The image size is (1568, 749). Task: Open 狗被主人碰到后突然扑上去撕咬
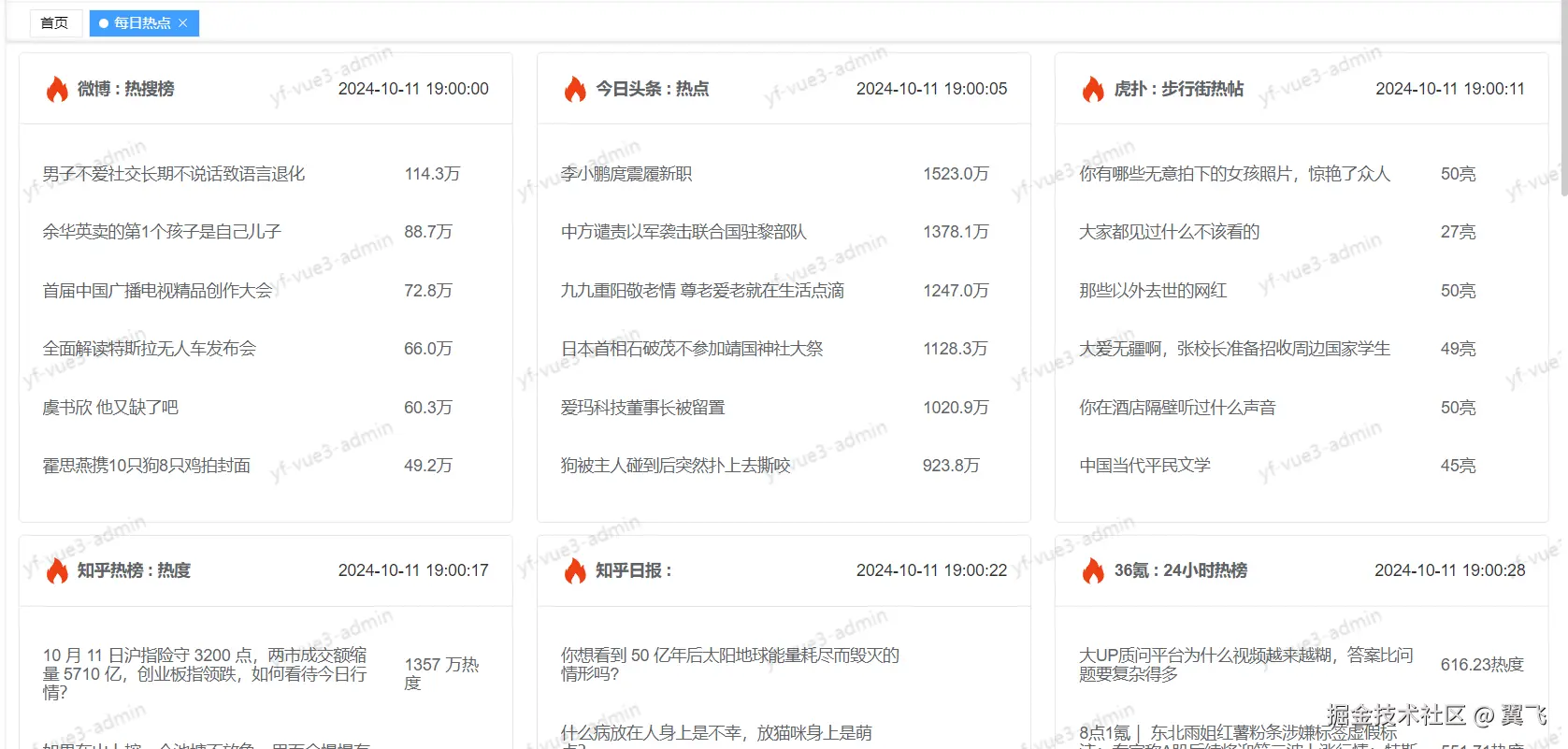(x=676, y=466)
